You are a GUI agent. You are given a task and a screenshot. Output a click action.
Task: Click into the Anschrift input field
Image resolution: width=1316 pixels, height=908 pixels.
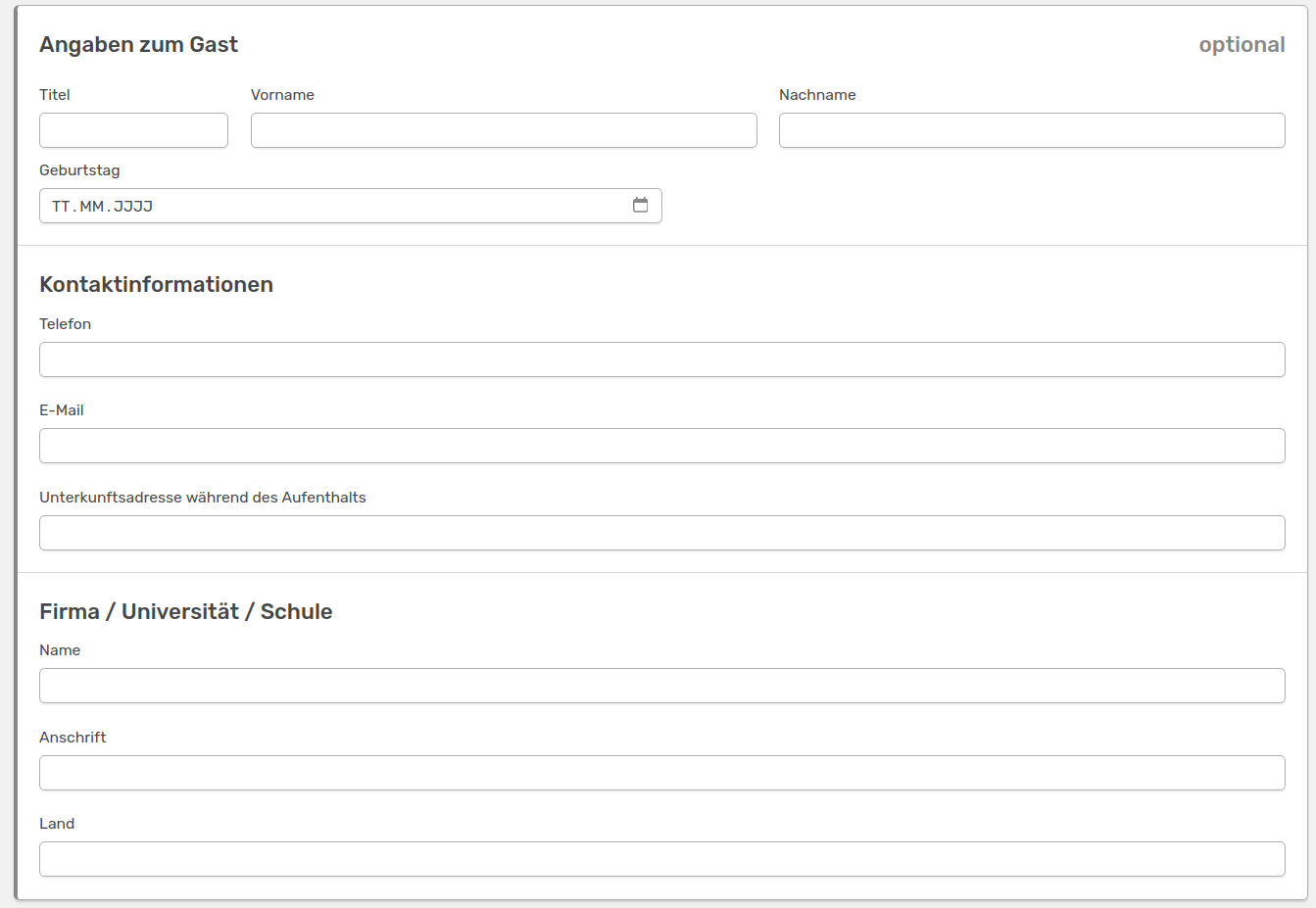click(x=661, y=773)
